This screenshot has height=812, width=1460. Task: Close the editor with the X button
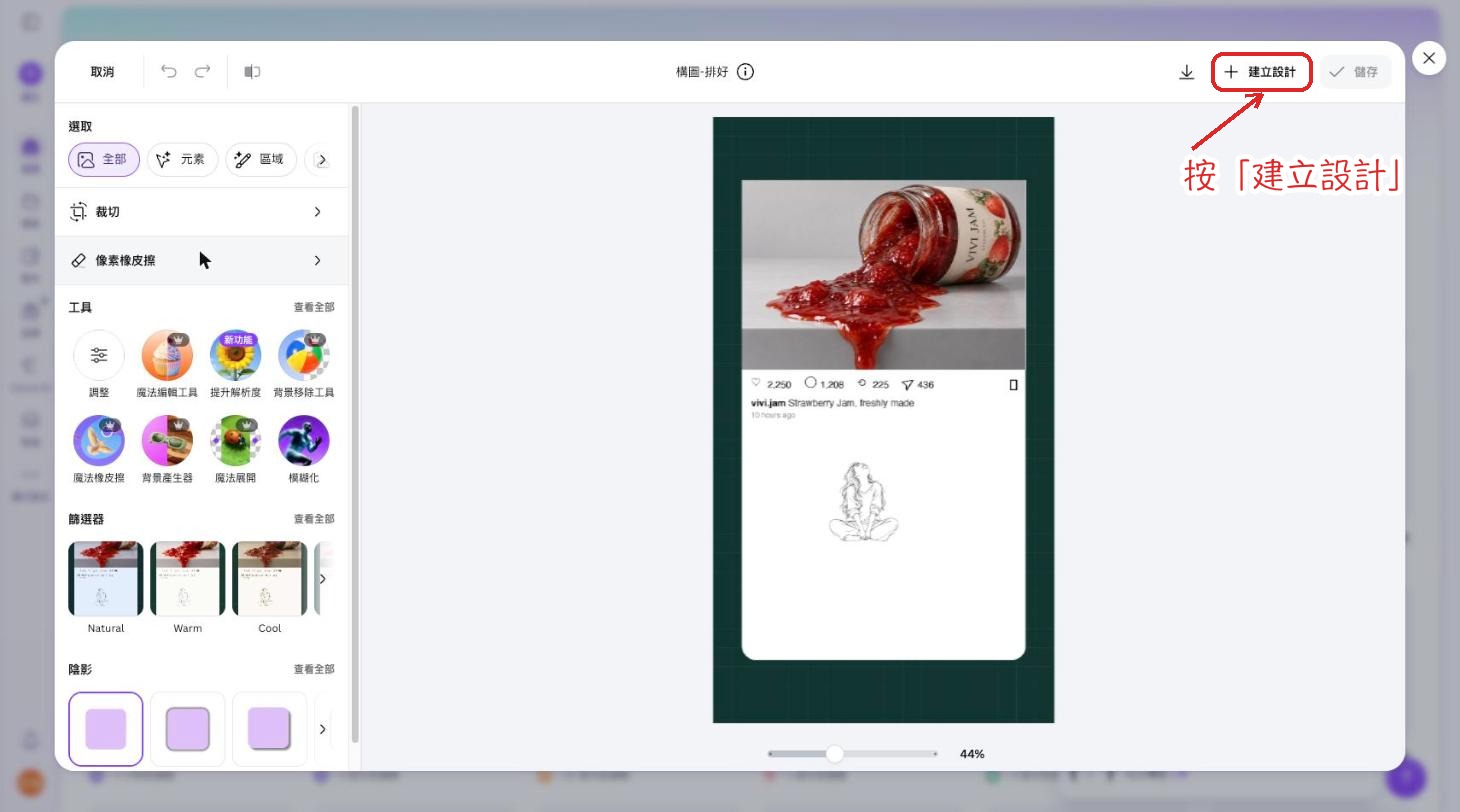(x=1429, y=58)
